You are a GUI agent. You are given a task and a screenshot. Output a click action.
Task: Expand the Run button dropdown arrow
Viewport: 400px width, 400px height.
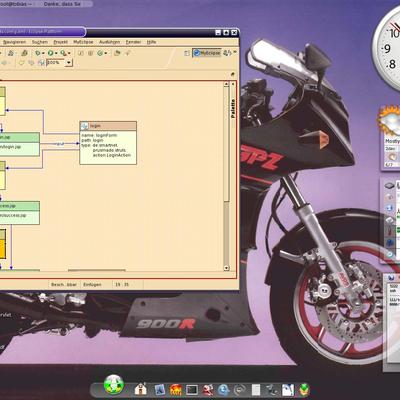[x=56, y=53]
